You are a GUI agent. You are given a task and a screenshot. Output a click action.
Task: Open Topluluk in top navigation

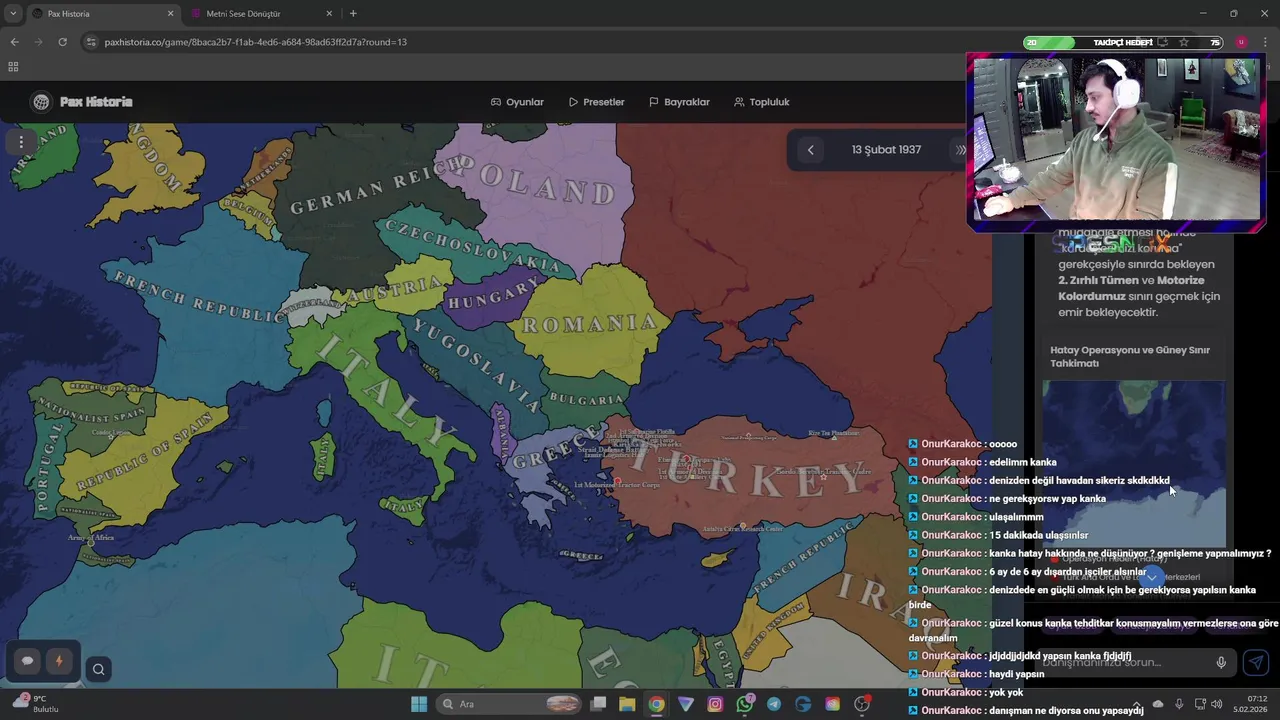coord(761,102)
